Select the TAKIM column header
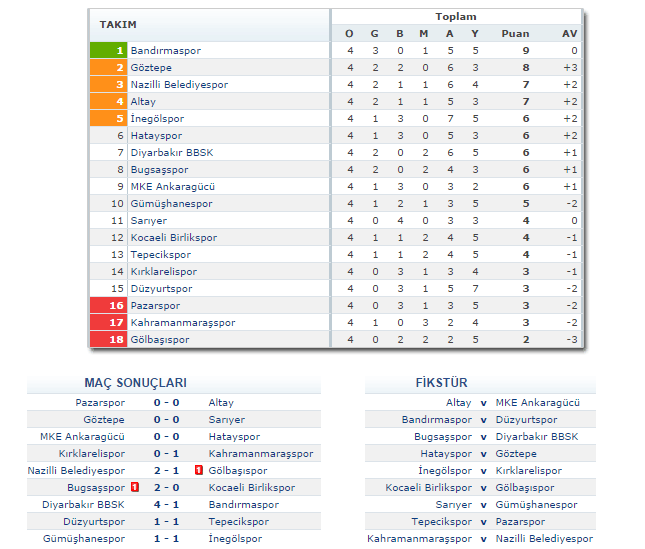This screenshot has height=549, width=645. tap(118, 24)
